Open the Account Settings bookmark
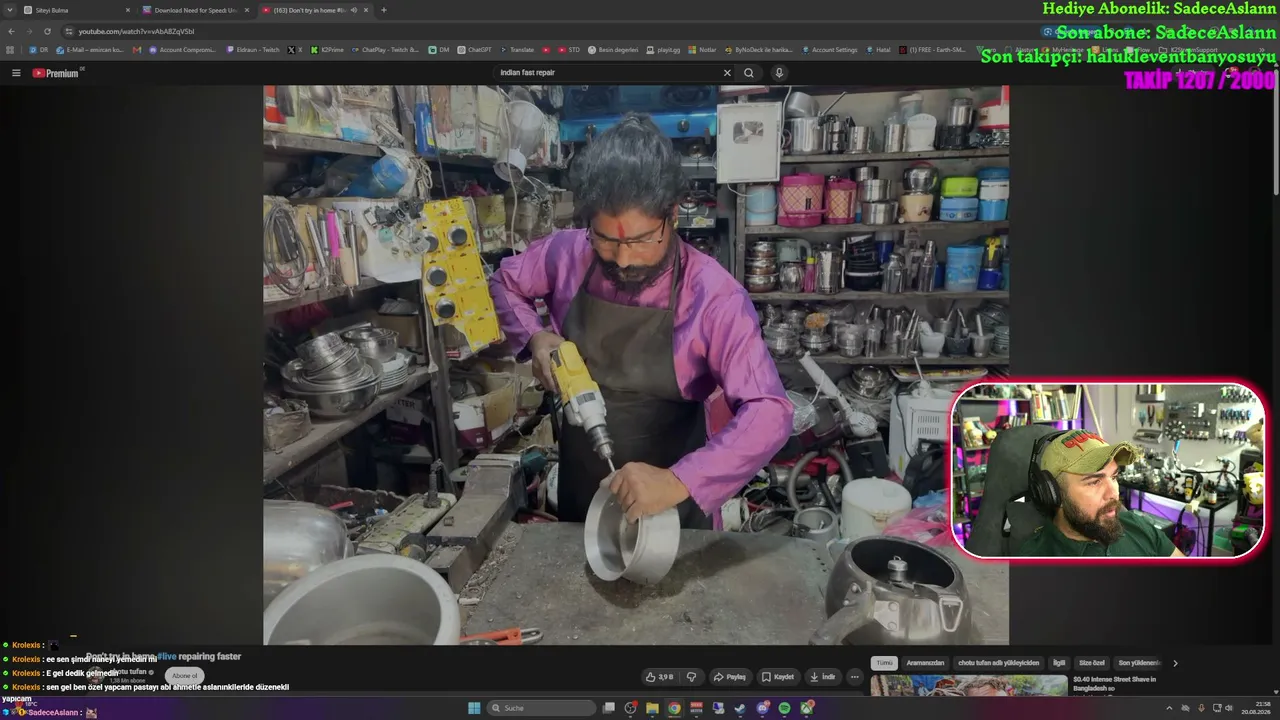Image resolution: width=1280 pixels, height=720 pixels. [829, 49]
